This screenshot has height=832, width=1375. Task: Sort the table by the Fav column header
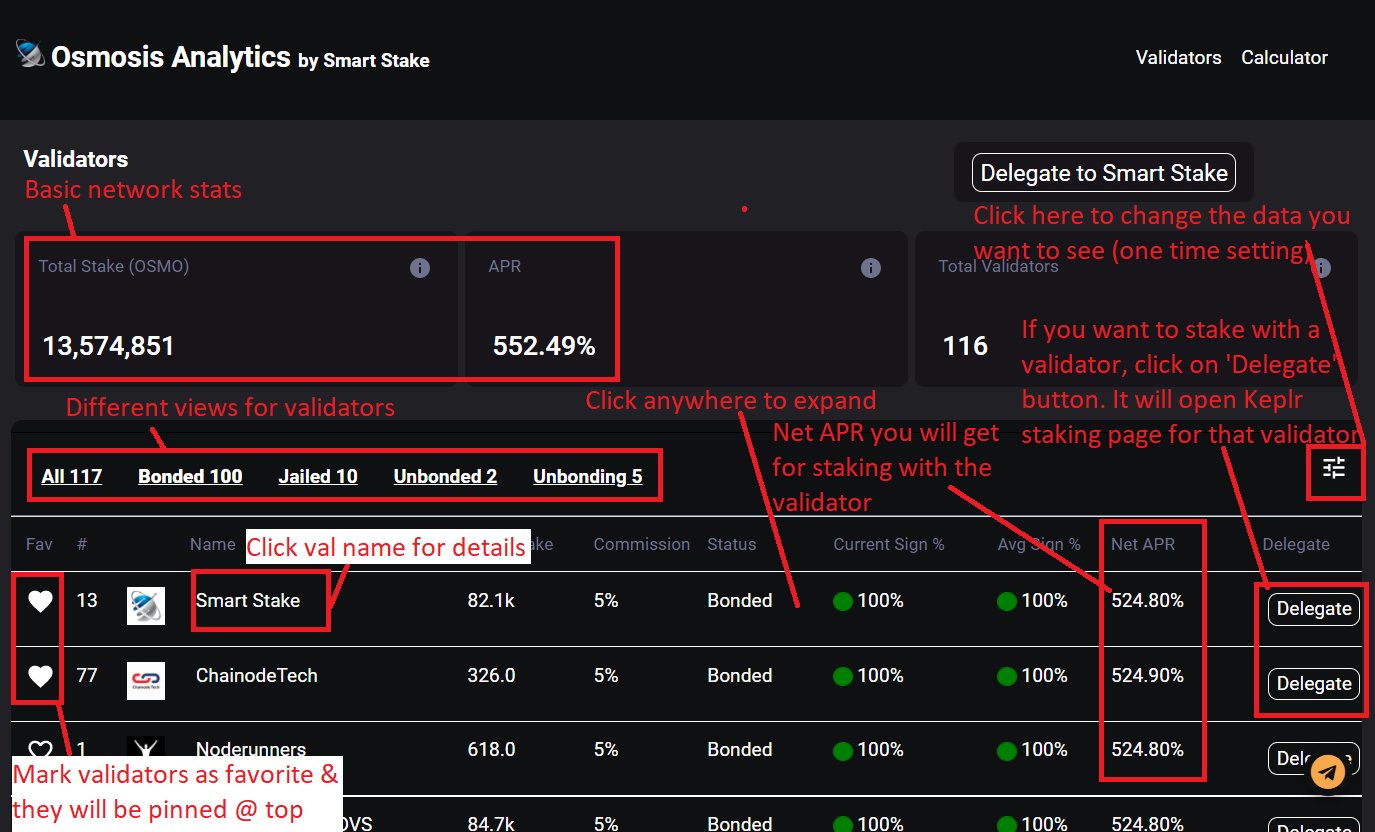[39, 545]
